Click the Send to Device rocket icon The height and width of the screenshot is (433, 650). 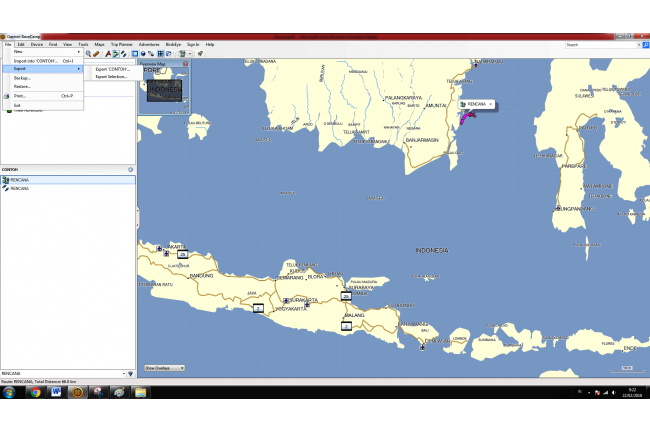coord(200,53)
